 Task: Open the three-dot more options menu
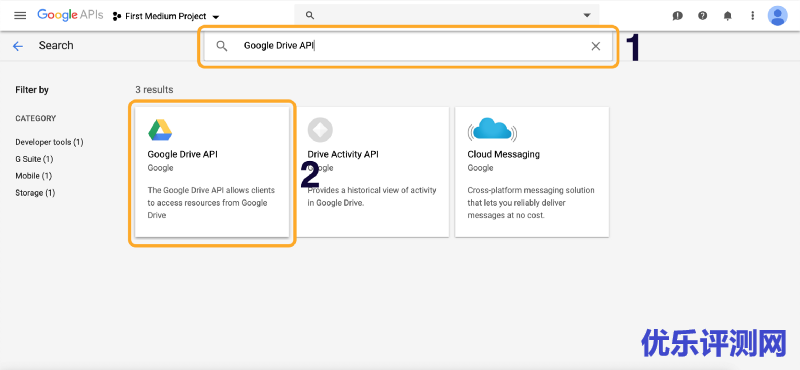753,16
